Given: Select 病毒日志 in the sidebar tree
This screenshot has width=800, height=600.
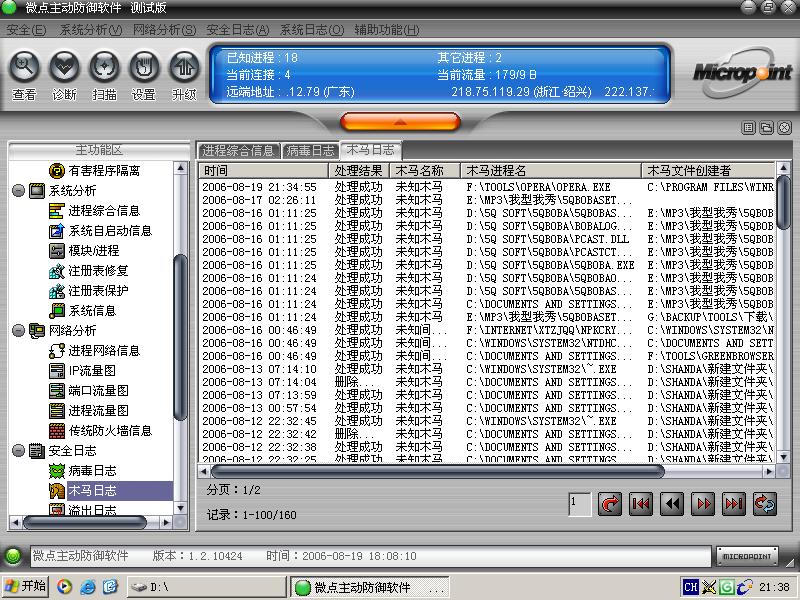Looking at the screenshot, I should pos(83,470).
